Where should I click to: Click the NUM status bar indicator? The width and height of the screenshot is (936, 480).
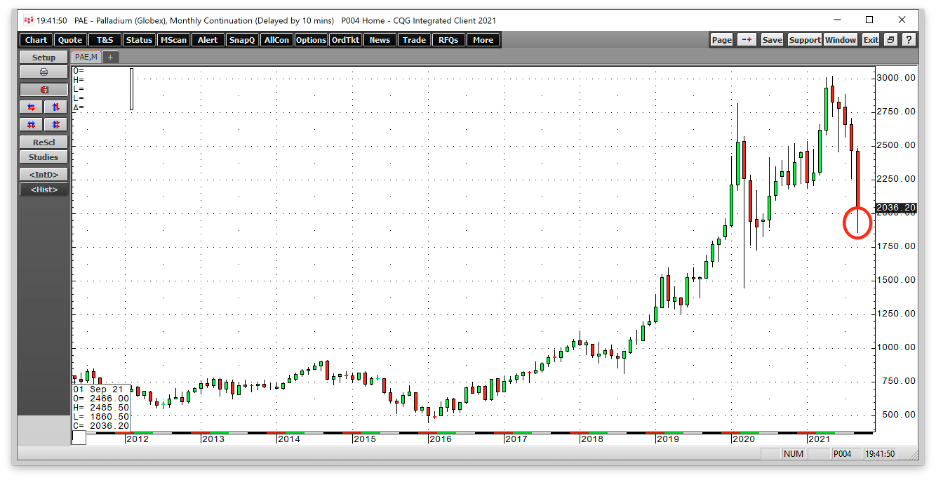tap(793, 454)
